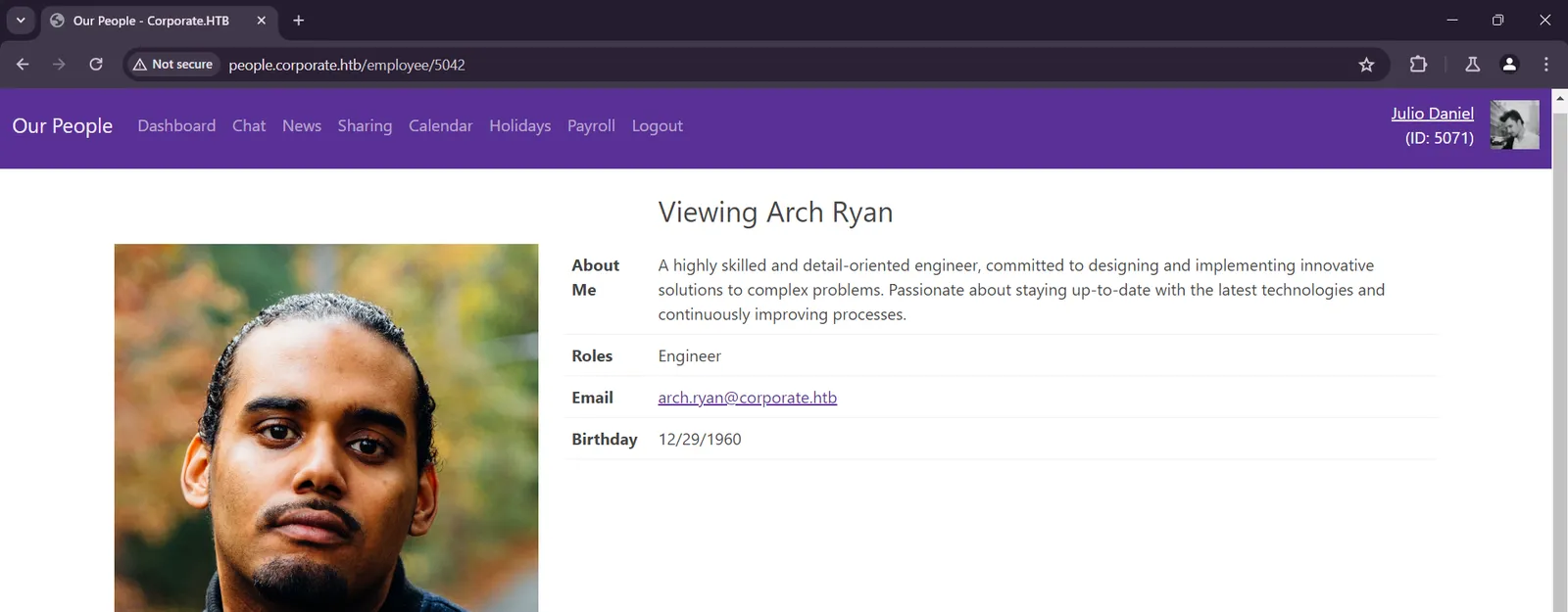Viewport: 1568px width, 612px height.
Task: Click Arch Ryan's profile photo
Action: pos(326,428)
